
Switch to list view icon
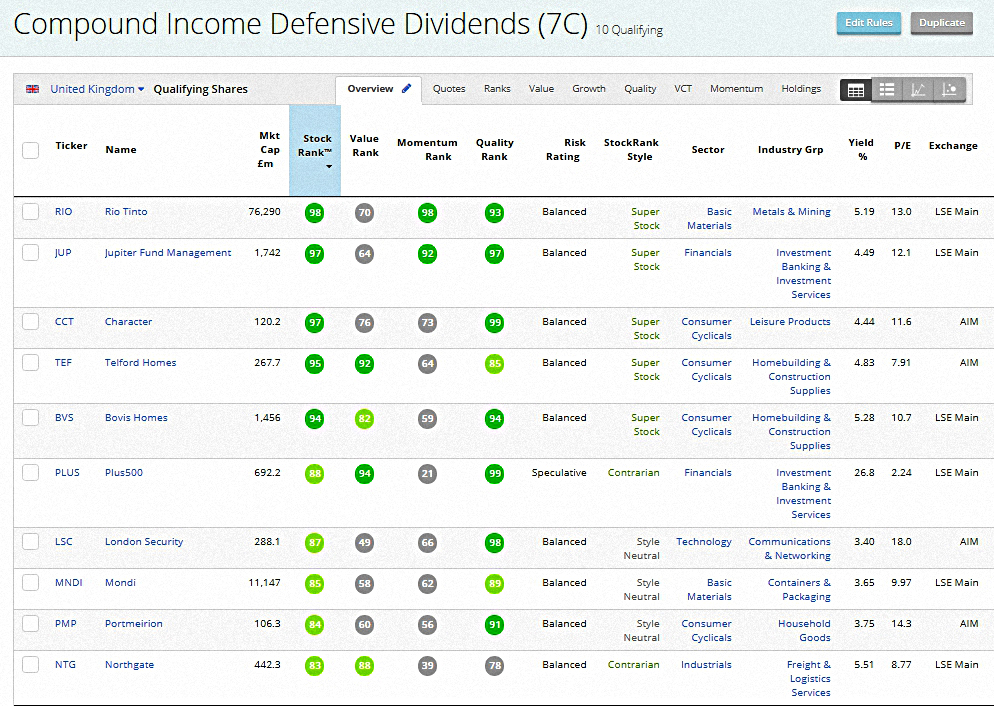point(887,90)
